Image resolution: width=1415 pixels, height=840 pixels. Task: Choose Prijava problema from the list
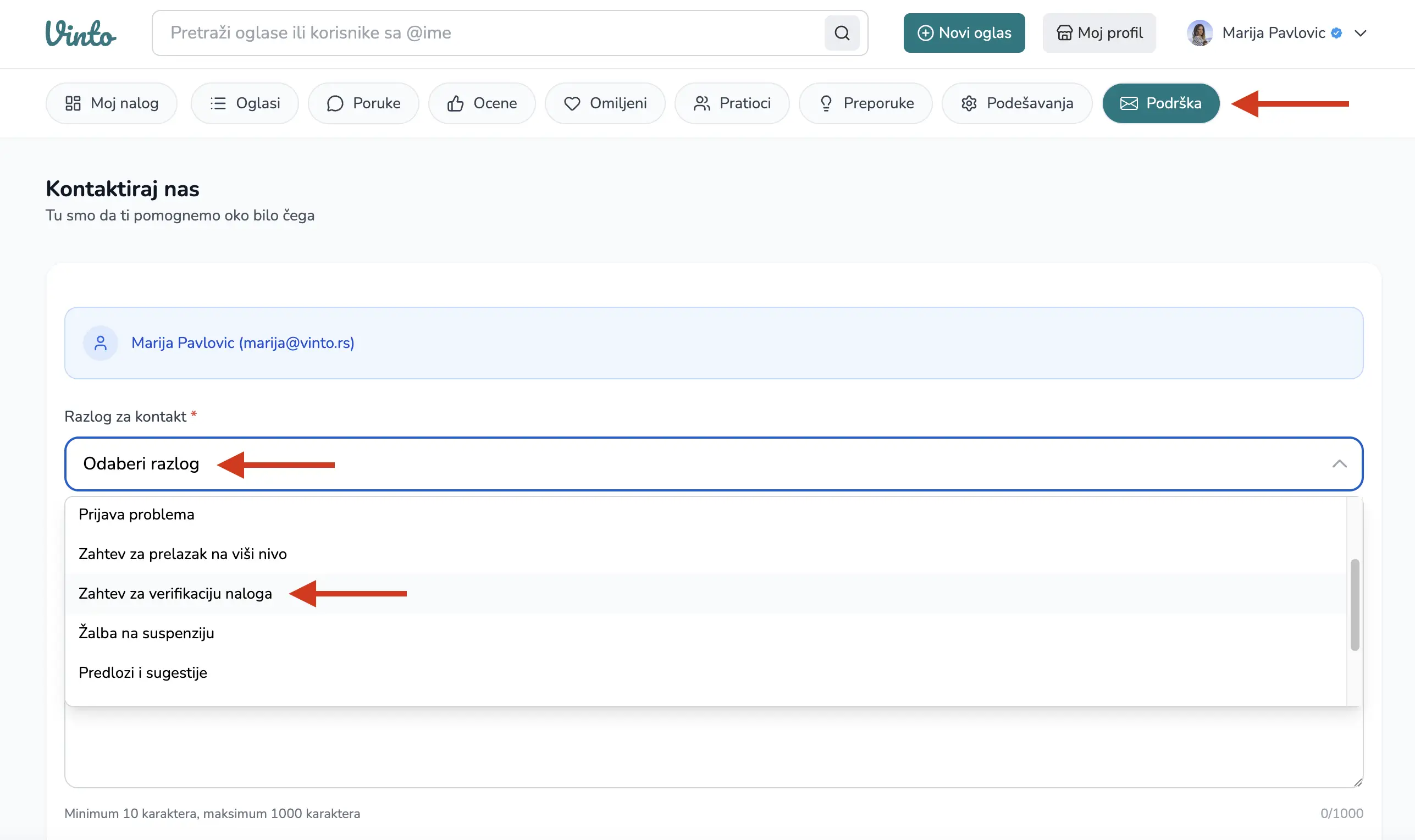[x=136, y=514]
